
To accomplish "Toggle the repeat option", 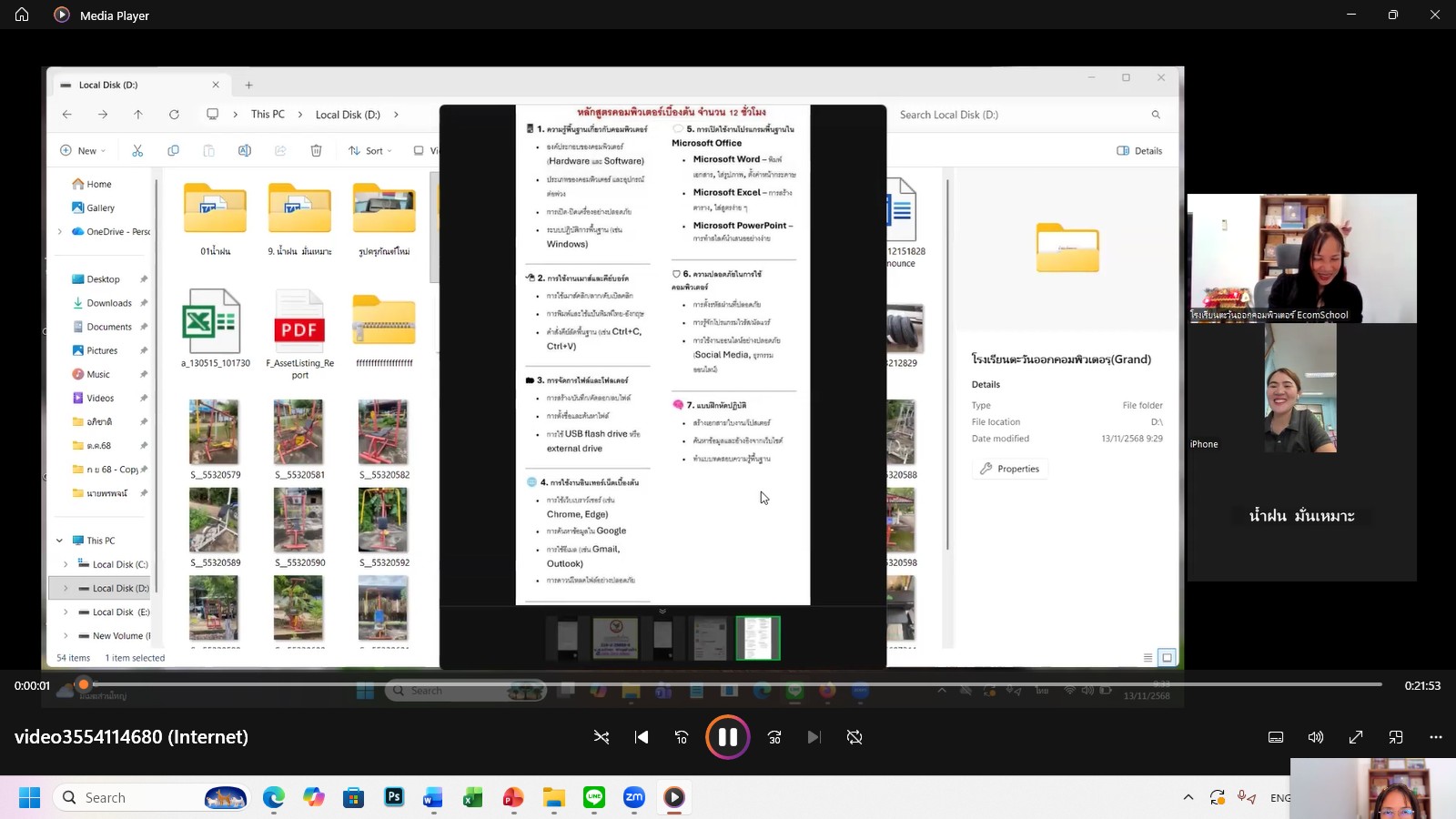I will [854, 737].
